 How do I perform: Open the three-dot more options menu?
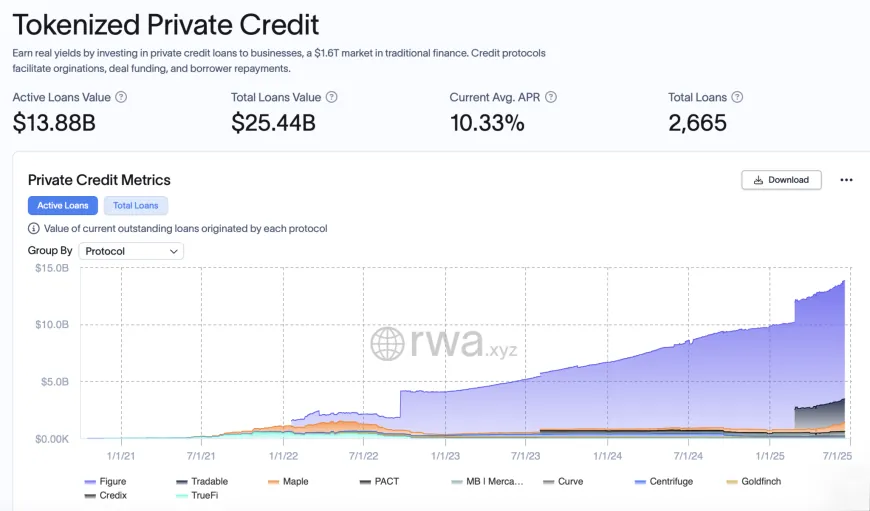click(846, 180)
